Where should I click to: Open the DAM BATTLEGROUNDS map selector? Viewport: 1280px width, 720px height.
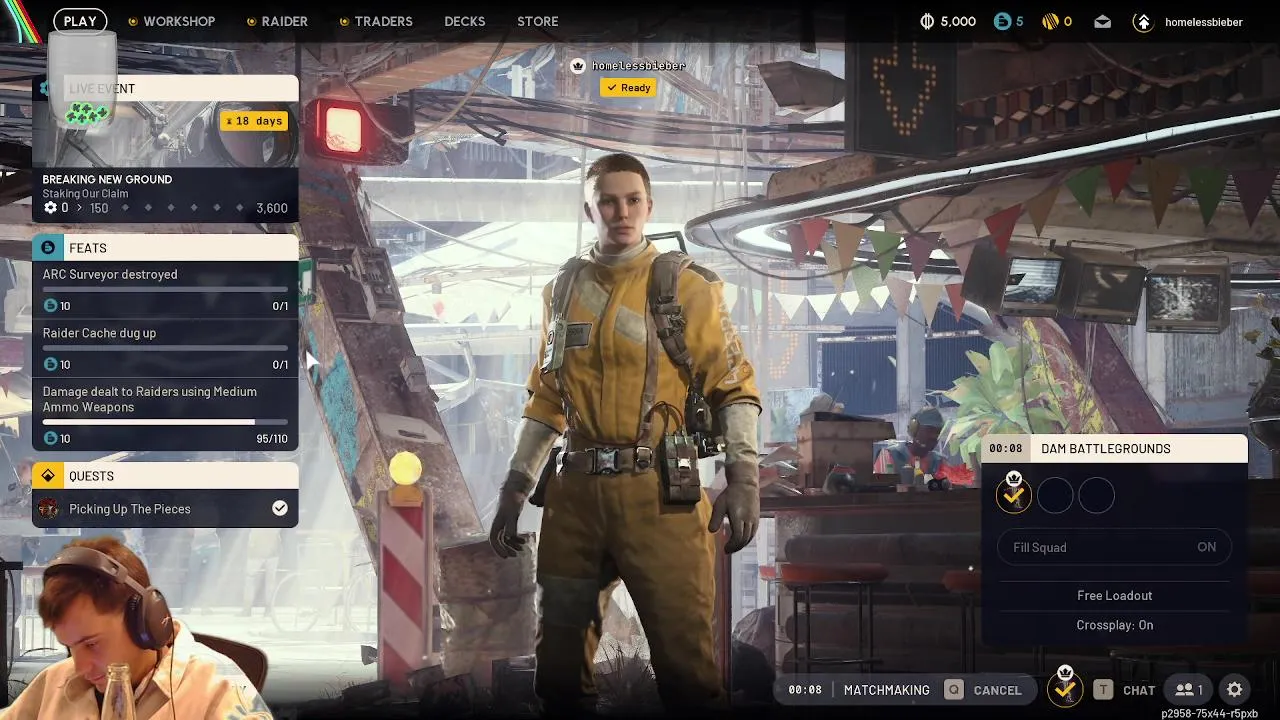(1114, 449)
